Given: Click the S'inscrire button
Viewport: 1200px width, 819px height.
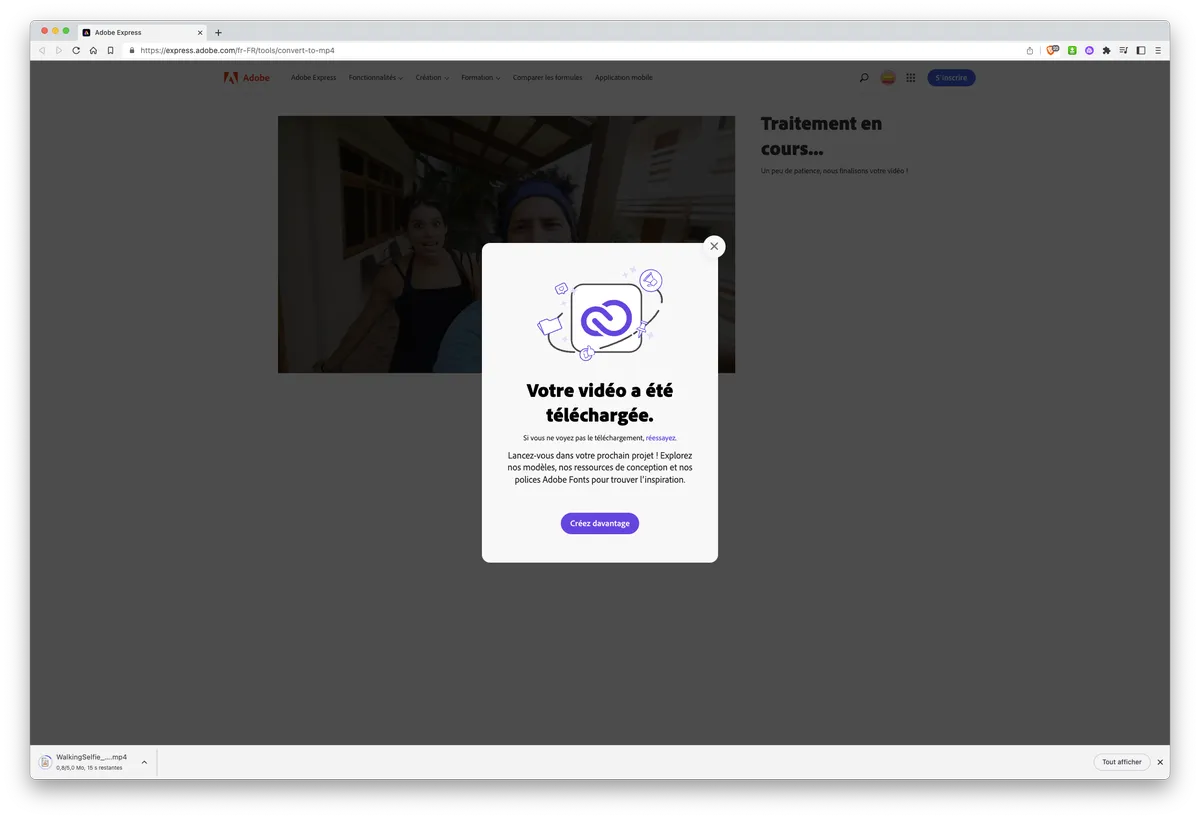Looking at the screenshot, I should pyautogui.click(x=951, y=78).
